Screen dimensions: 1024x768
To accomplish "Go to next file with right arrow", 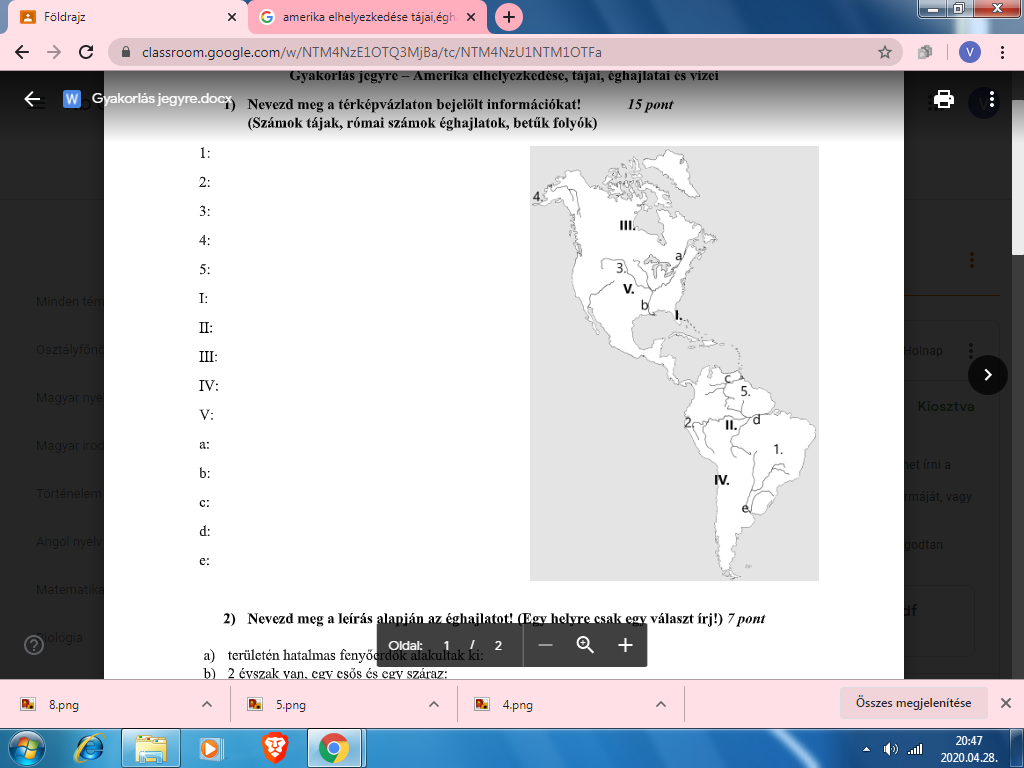I will coord(988,374).
